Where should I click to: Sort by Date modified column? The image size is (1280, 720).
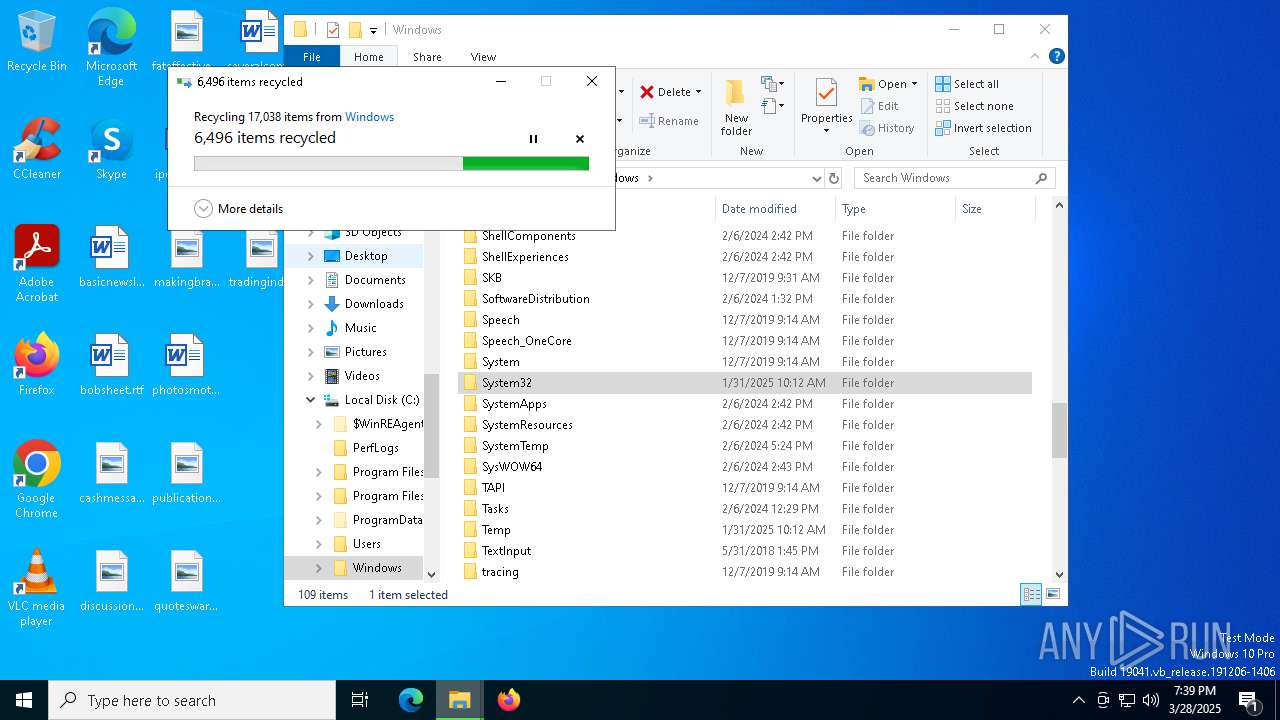(775, 209)
